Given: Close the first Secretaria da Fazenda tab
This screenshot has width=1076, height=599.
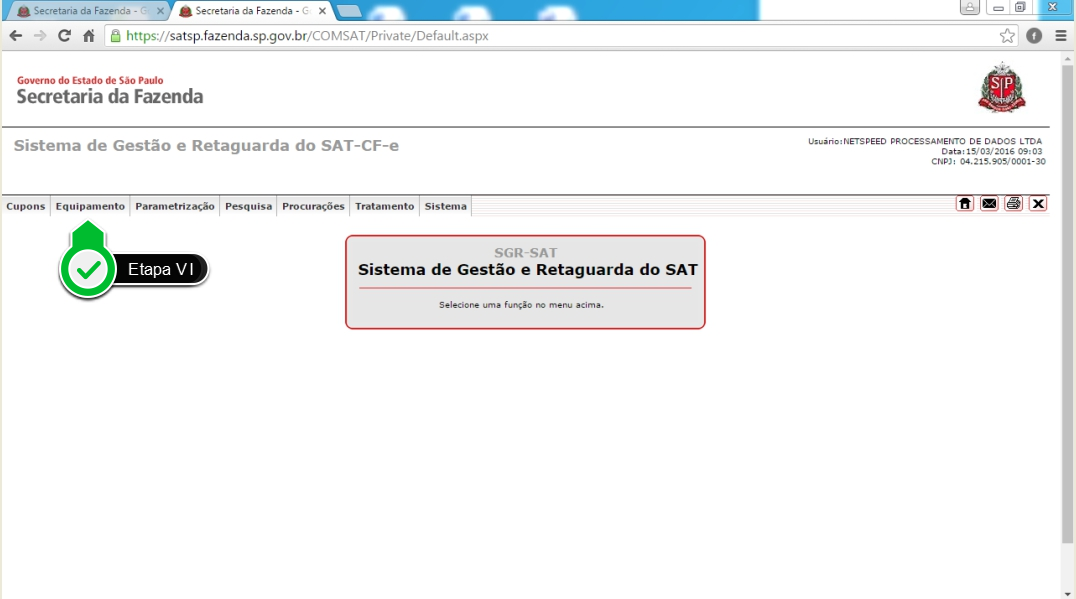Looking at the screenshot, I should click(160, 11).
